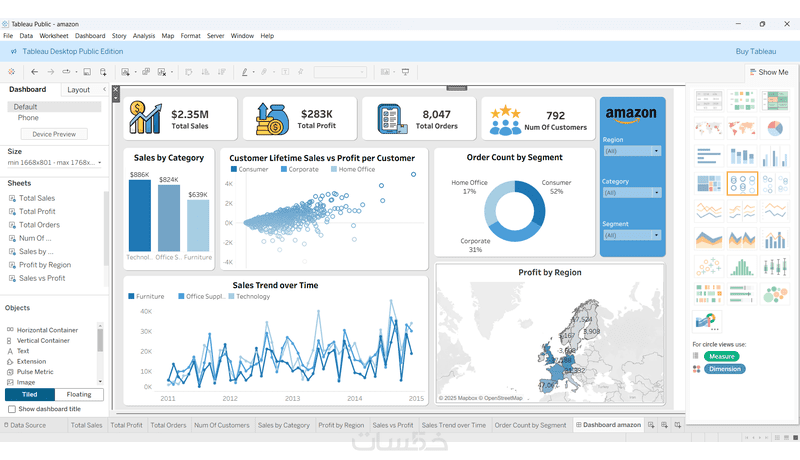The height and width of the screenshot is (460, 800).
Task: Switch to Sales Trend over Time tab
Action: click(454, 425)
